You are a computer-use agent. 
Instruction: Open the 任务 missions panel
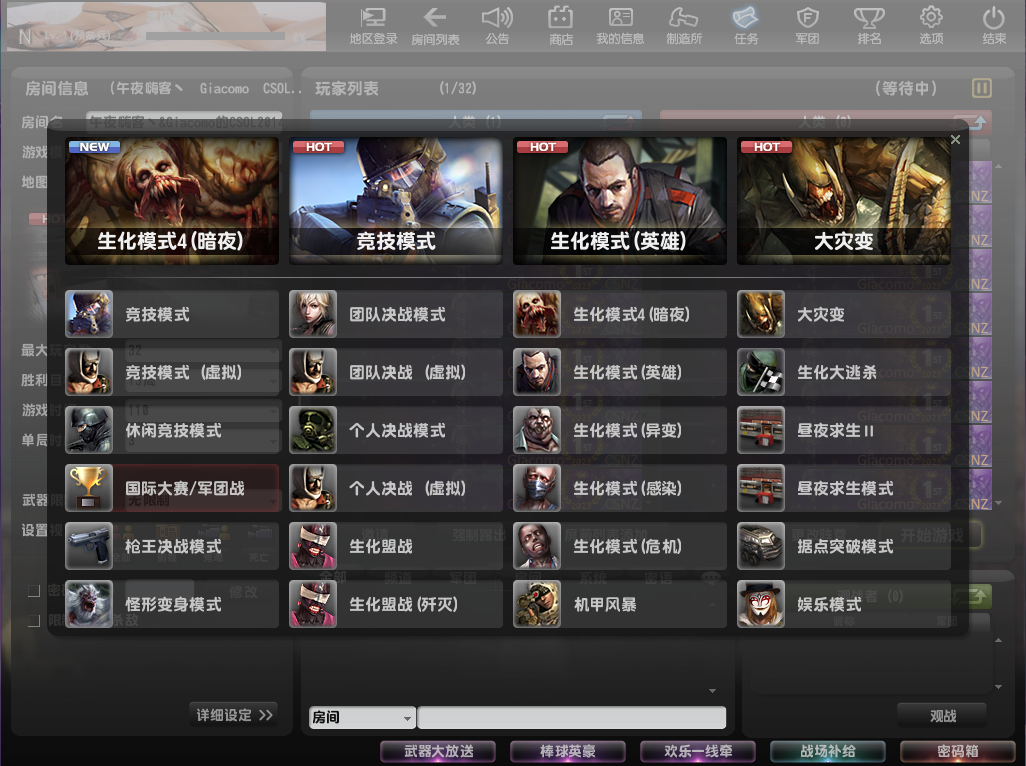[x=745, y=25]
